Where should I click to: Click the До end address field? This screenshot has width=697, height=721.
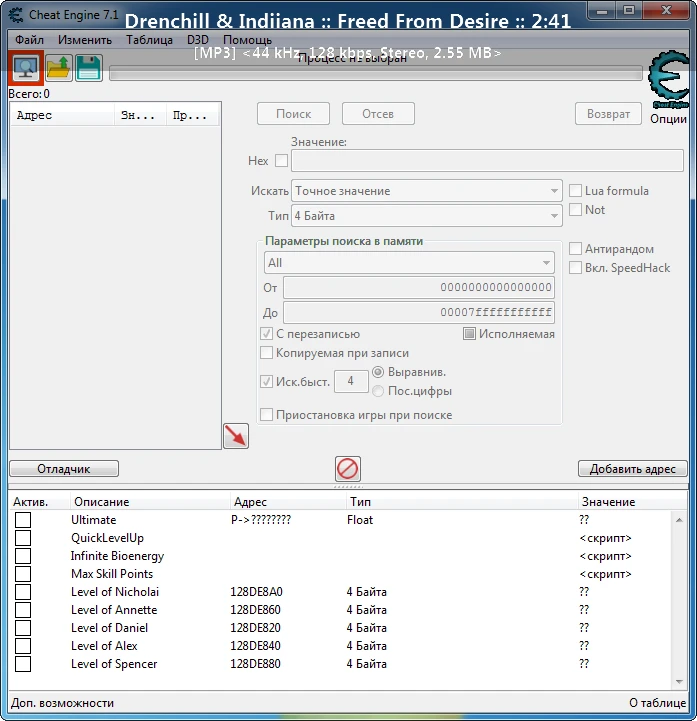tap(419, 313)
